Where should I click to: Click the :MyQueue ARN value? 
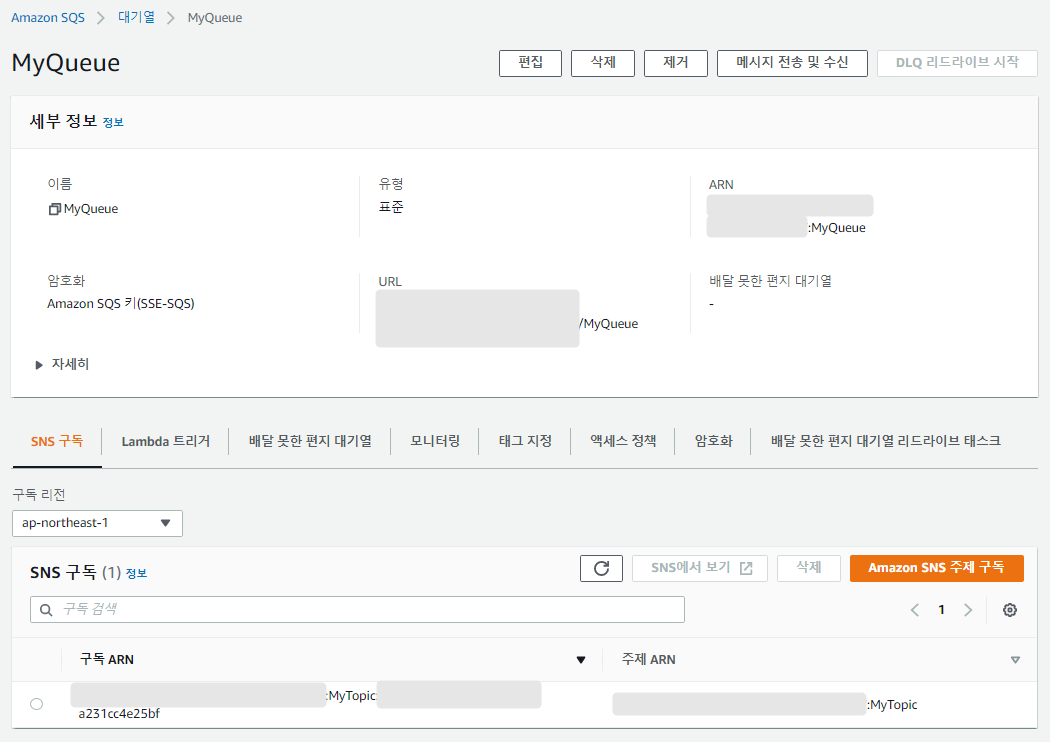836,228
